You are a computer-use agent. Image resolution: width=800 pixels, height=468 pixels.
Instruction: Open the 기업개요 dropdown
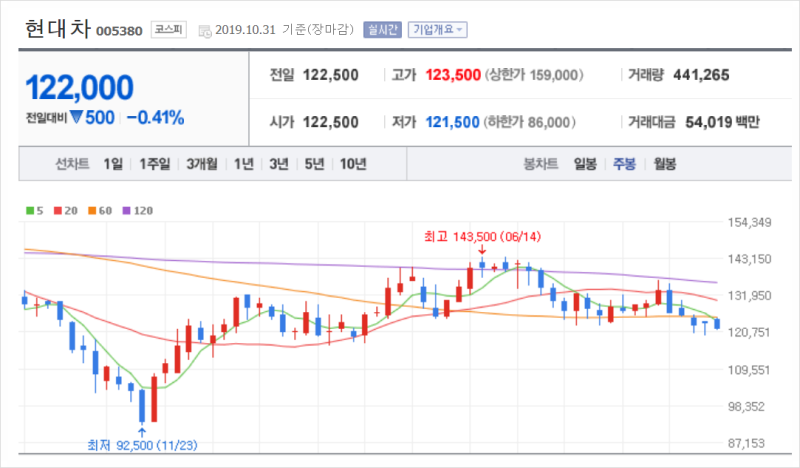437,30
